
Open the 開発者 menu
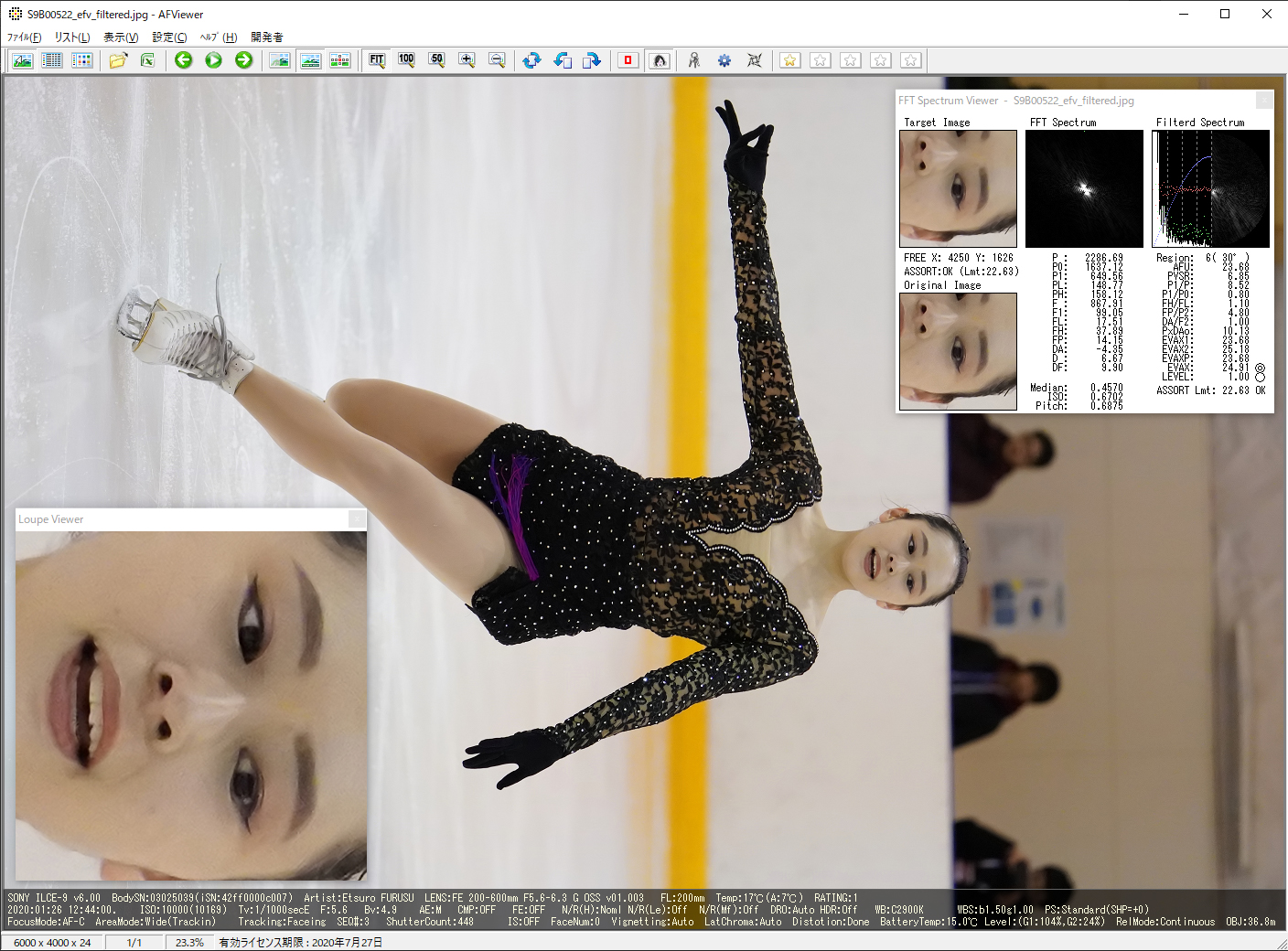267,37
